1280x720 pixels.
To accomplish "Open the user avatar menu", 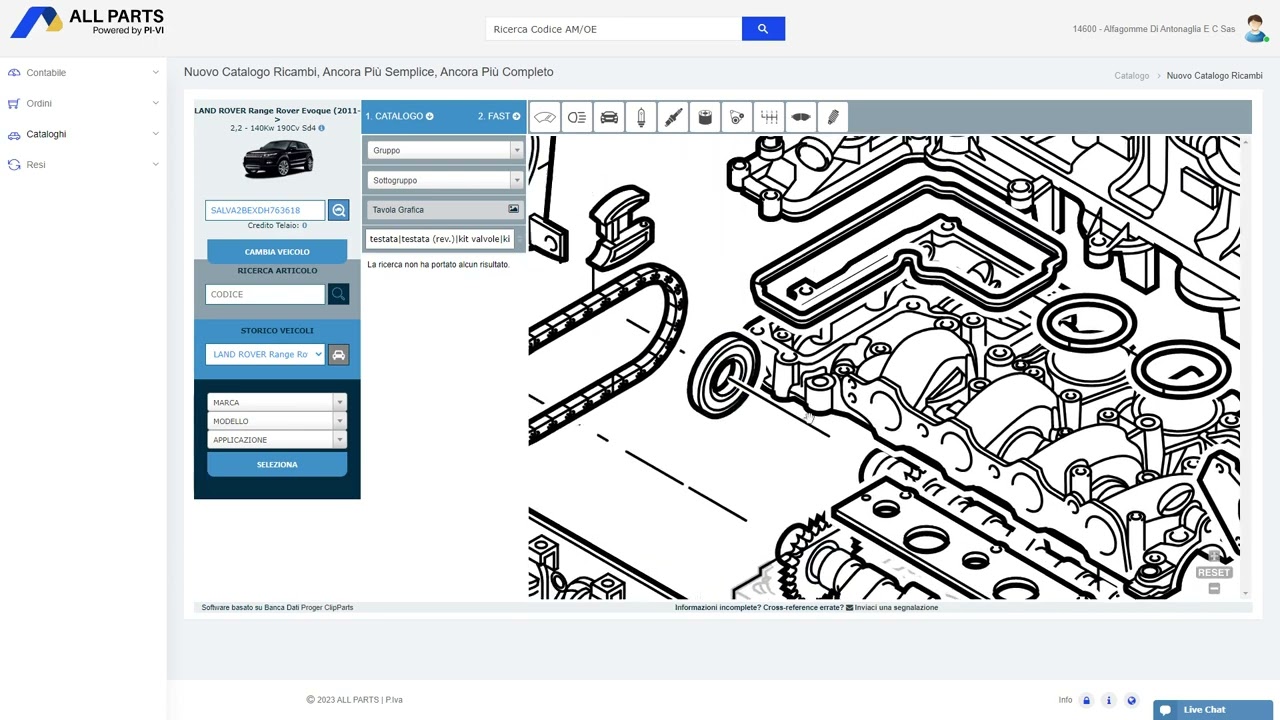I will (1256, 29).
